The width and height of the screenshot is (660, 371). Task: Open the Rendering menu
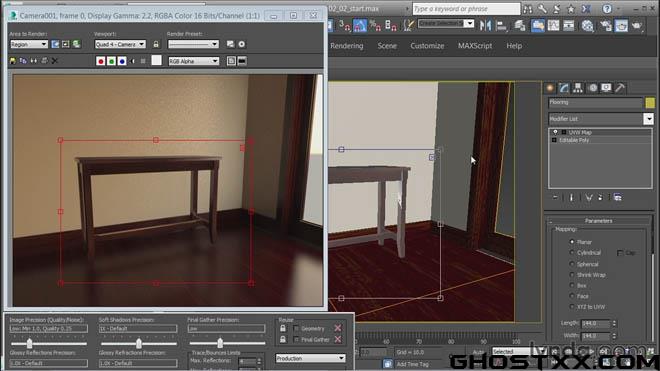coord(346,46)
